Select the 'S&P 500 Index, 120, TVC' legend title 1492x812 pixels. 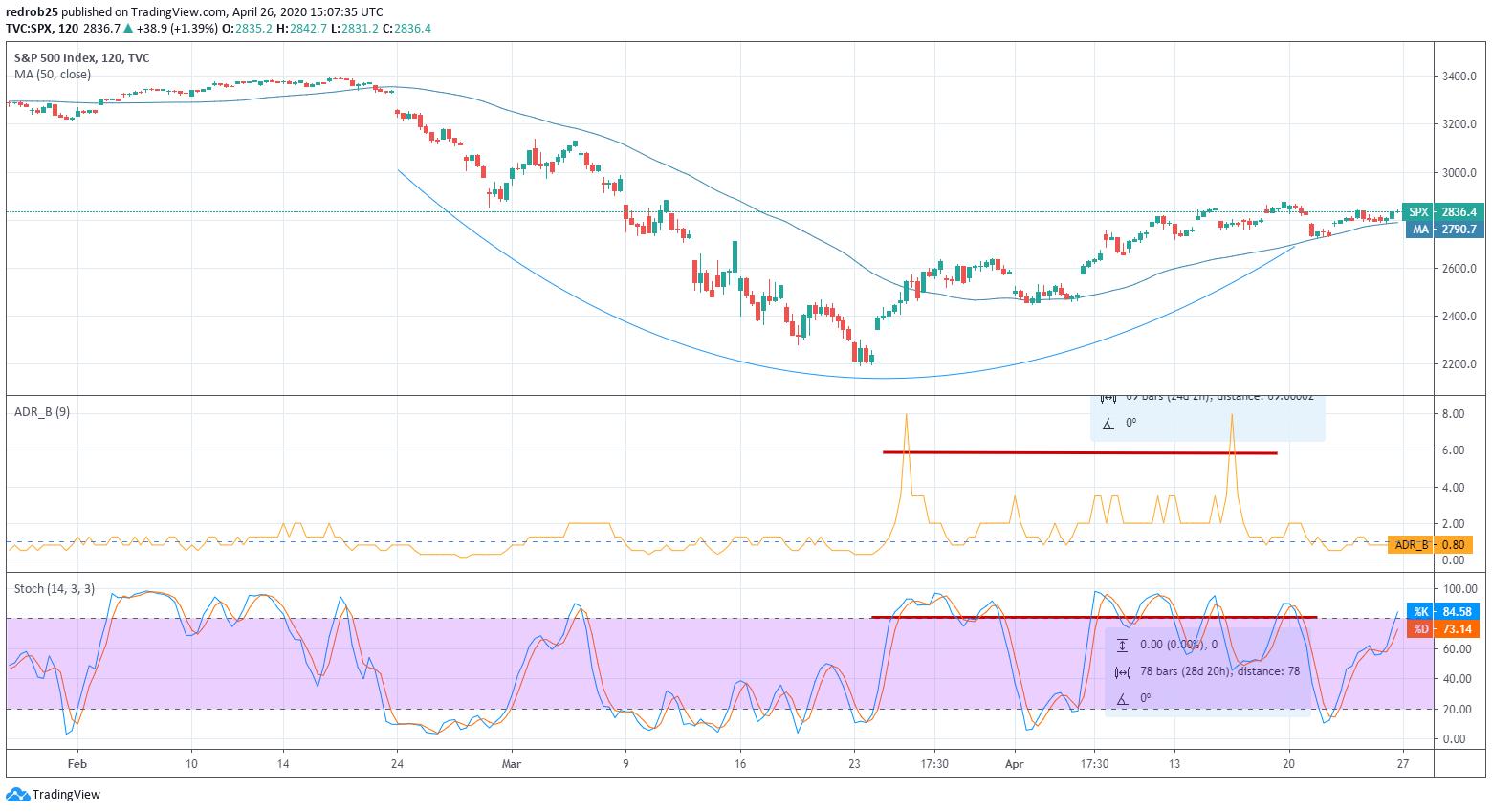(82, 58)
